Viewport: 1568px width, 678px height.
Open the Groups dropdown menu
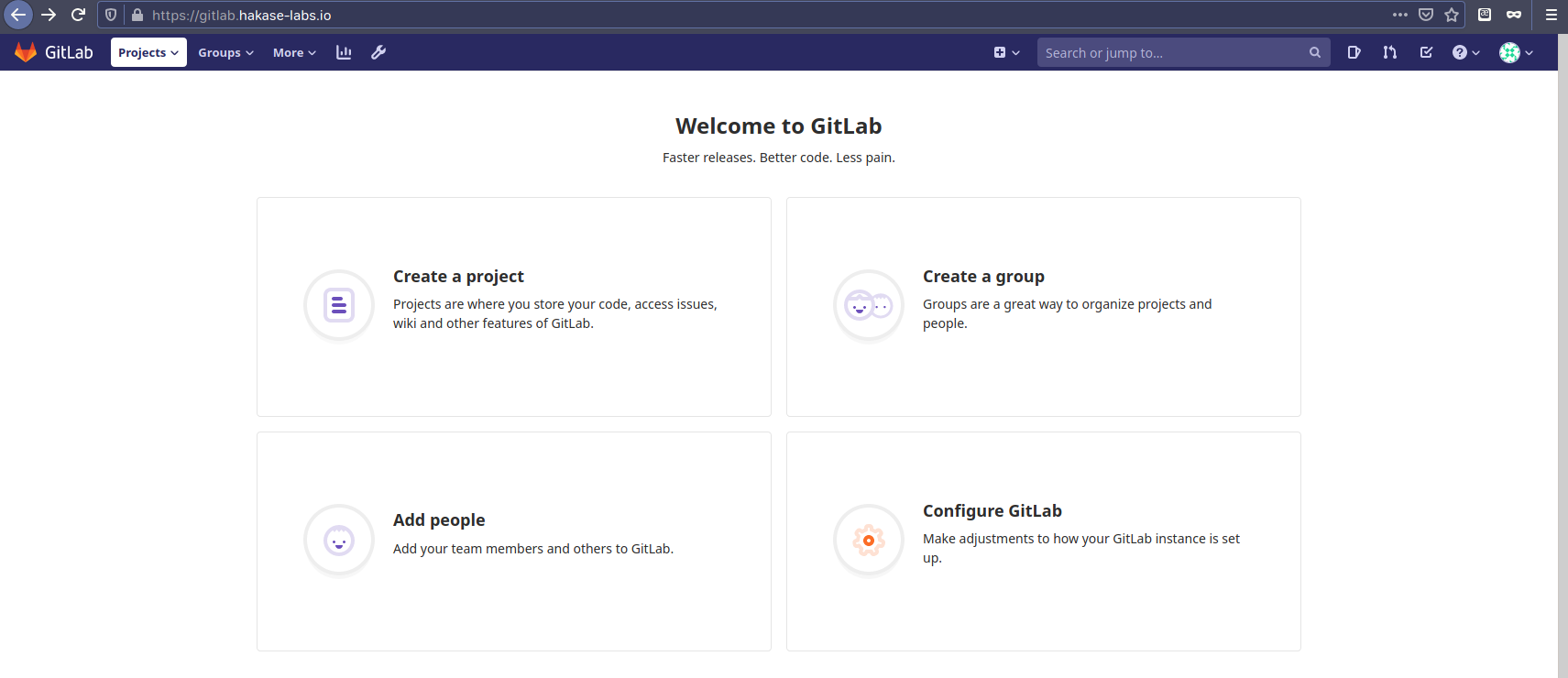225,52
